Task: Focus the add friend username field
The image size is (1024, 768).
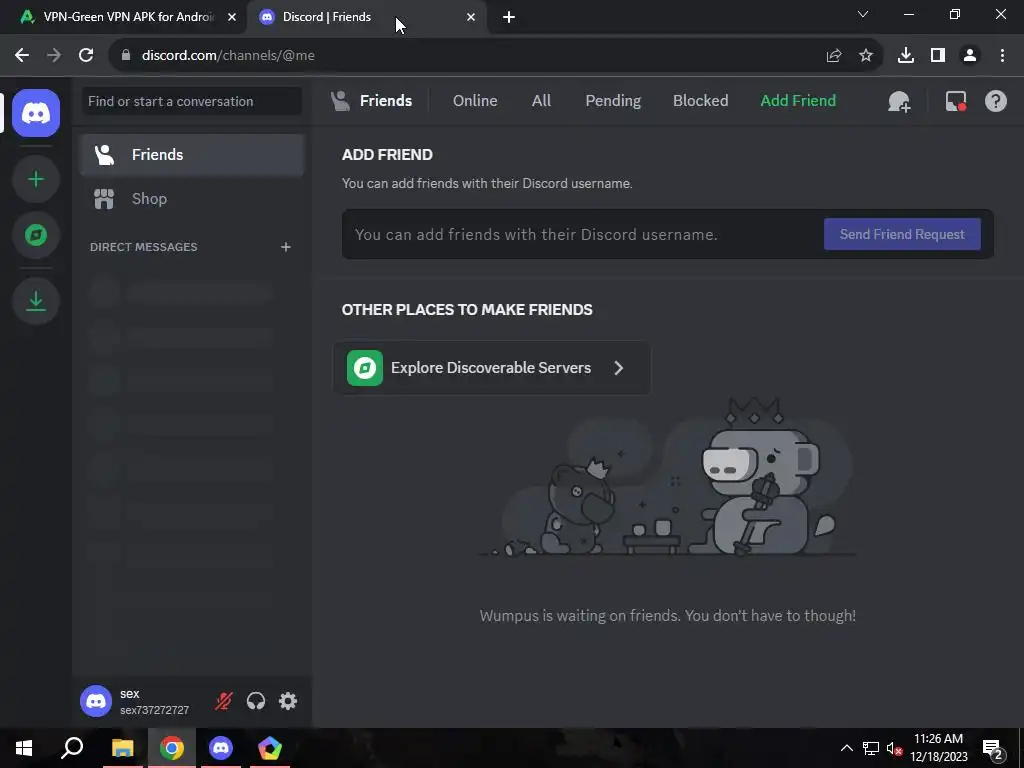Action: click(581, 234)
